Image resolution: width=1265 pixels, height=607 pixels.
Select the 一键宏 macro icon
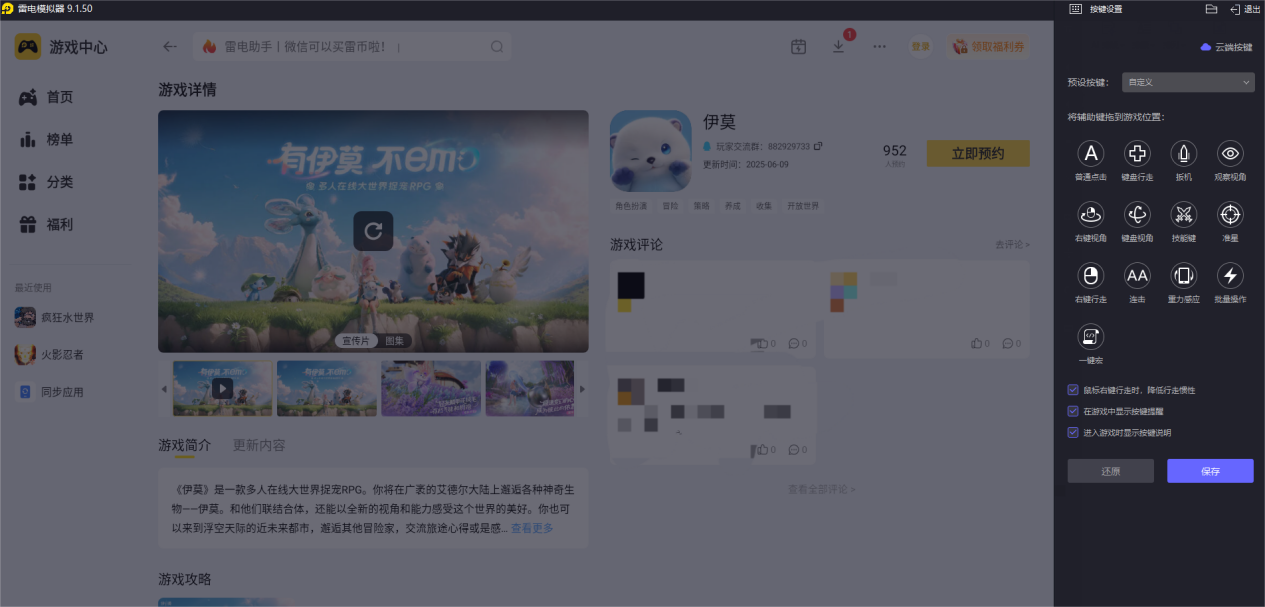point(1090,336)
